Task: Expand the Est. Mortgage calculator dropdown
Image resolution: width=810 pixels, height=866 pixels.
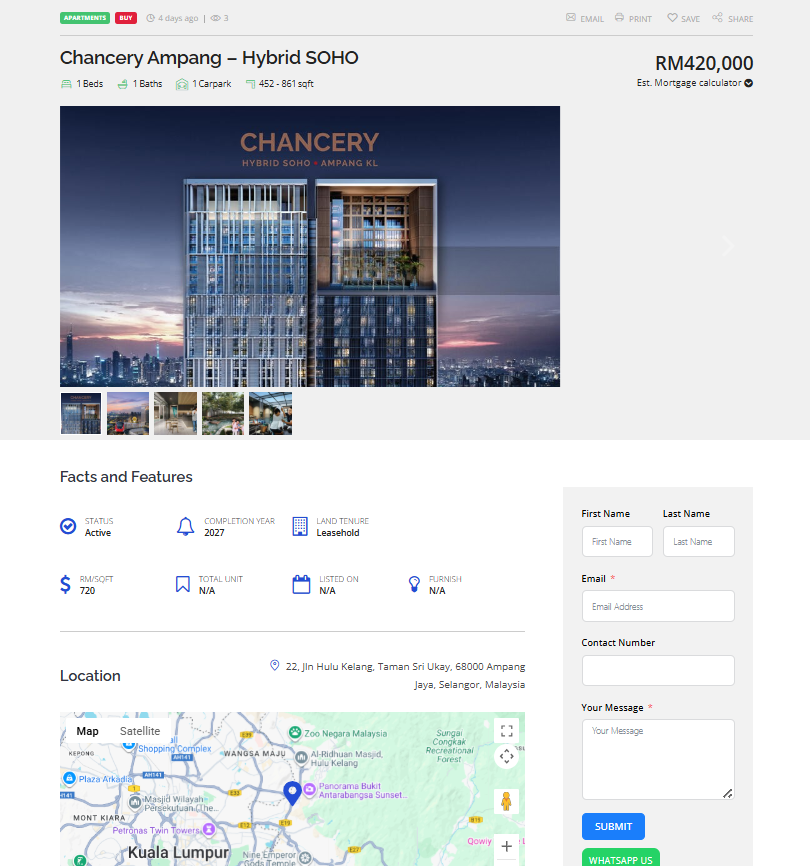Action: tap(748, 83)
